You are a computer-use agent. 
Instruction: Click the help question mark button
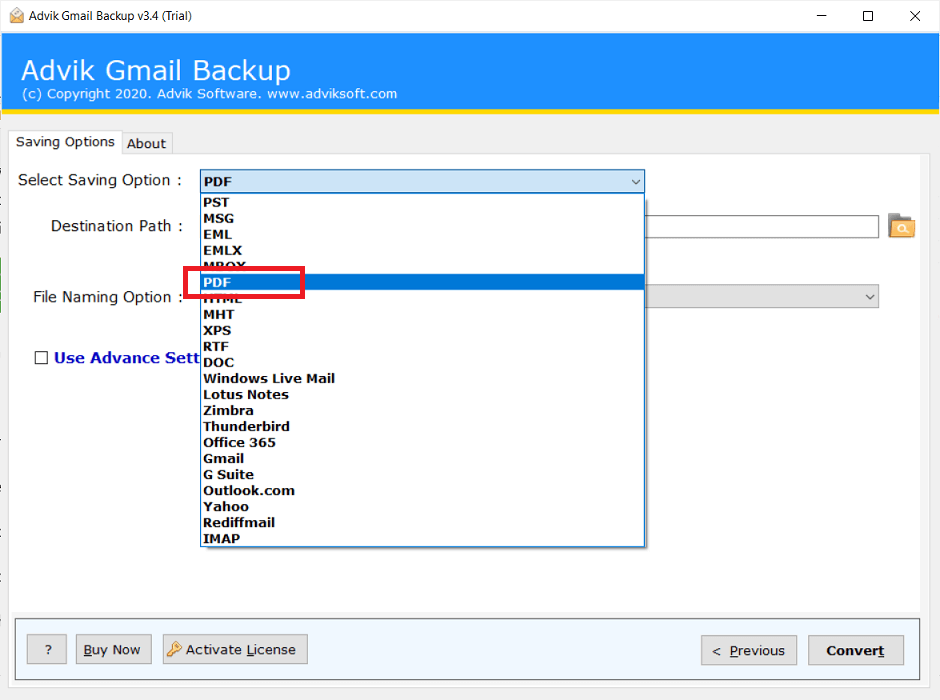tap(46, 649)
